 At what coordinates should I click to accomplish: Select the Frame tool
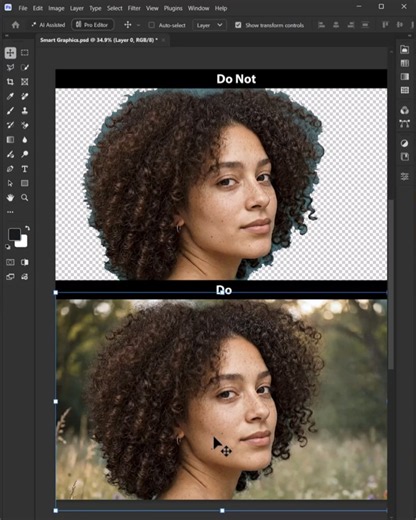[x=25, y=82]
